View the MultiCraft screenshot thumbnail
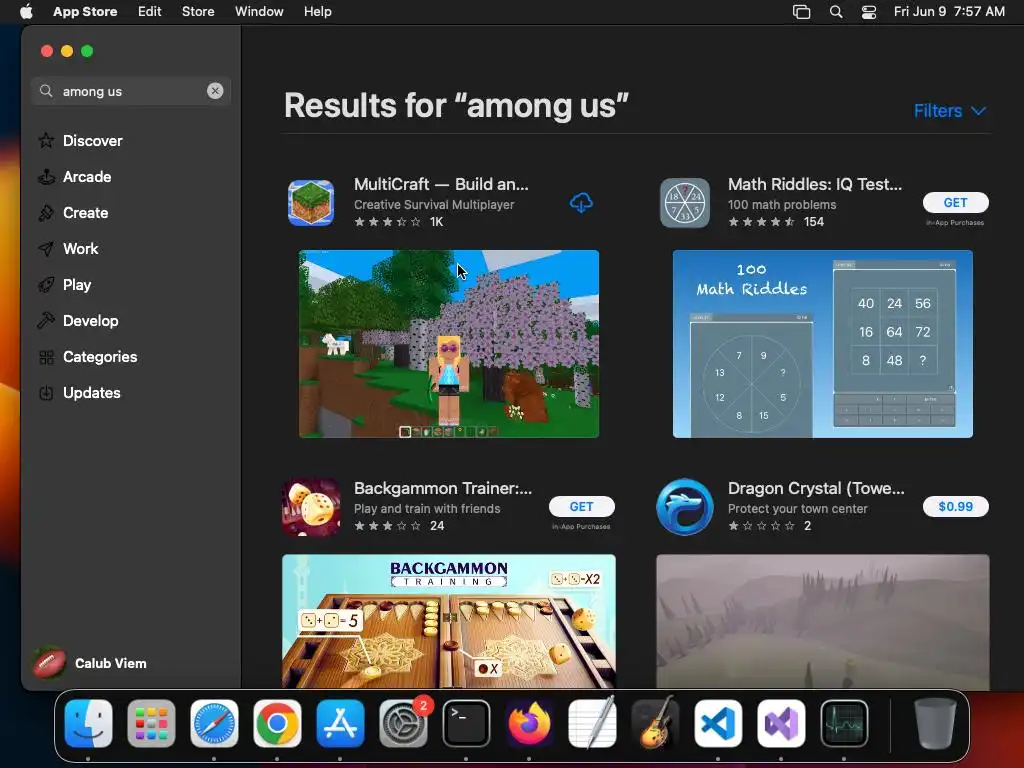Image resolution: width=1024 pixels, height=768 pixels. click(449, 344)
